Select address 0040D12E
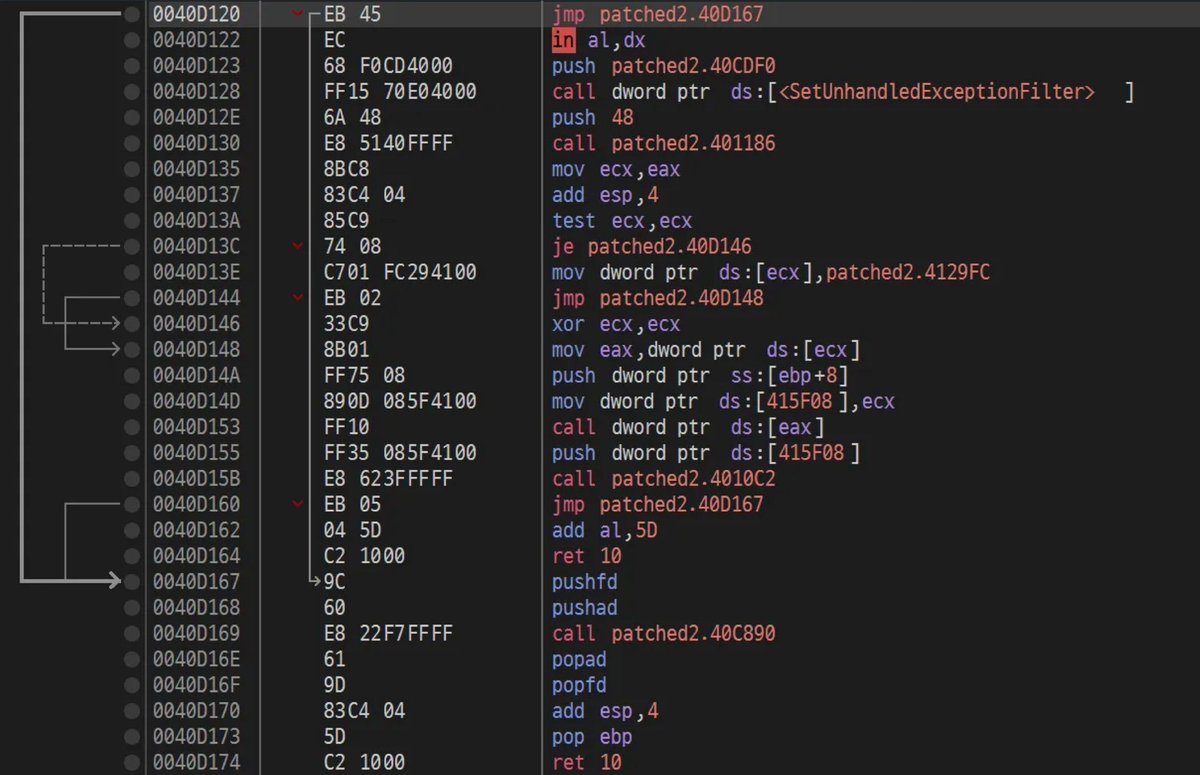The width and height of the screenshot is (1200, 775). click(197, 118)
